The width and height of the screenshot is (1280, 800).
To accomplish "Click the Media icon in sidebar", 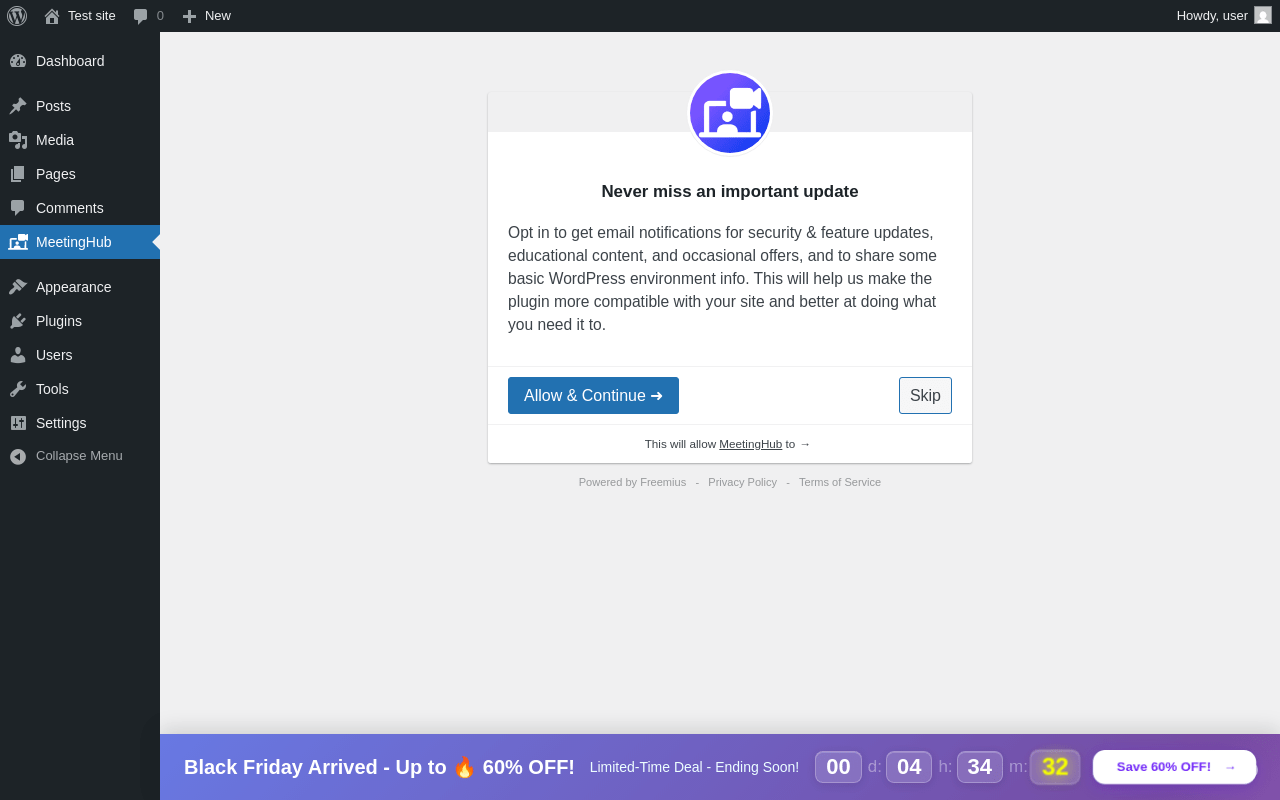I will [x=18, y=140].
